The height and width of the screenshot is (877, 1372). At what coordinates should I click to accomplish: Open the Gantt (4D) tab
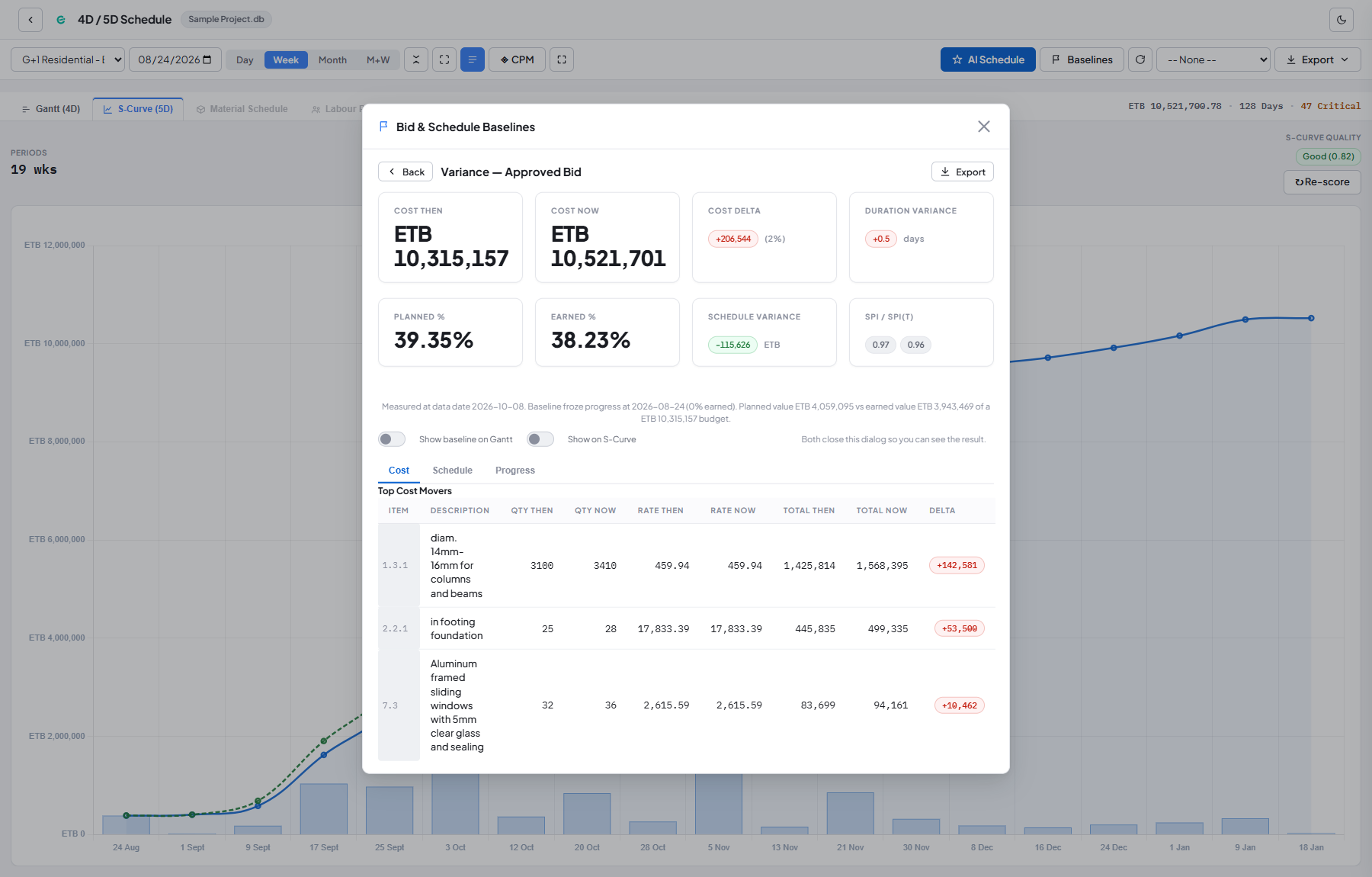(50, 109)
